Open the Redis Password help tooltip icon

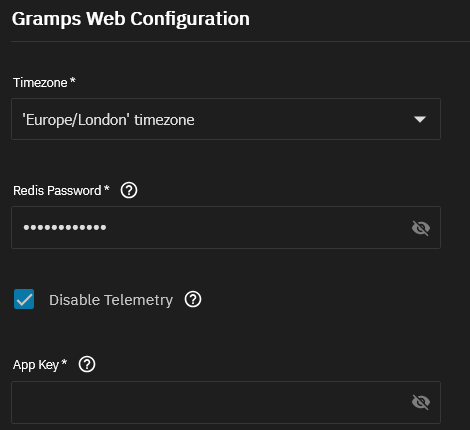(x=129, y=191)
